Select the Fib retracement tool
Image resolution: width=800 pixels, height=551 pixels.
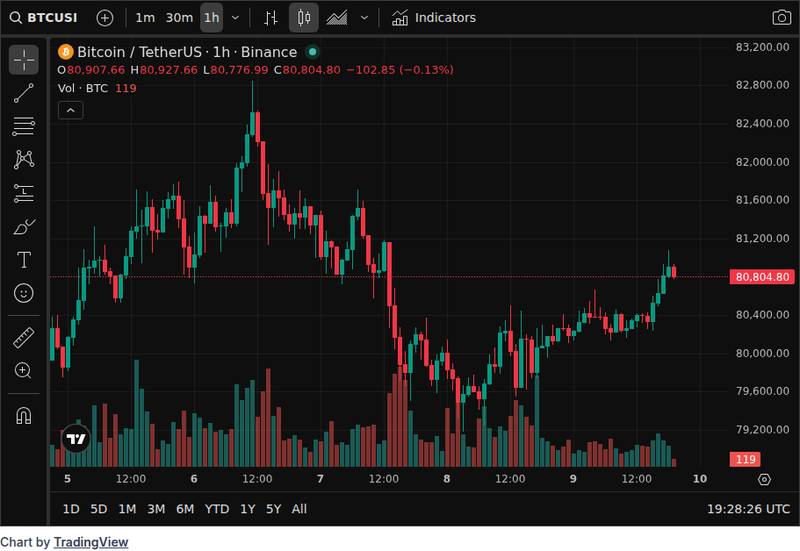(23, 126)
